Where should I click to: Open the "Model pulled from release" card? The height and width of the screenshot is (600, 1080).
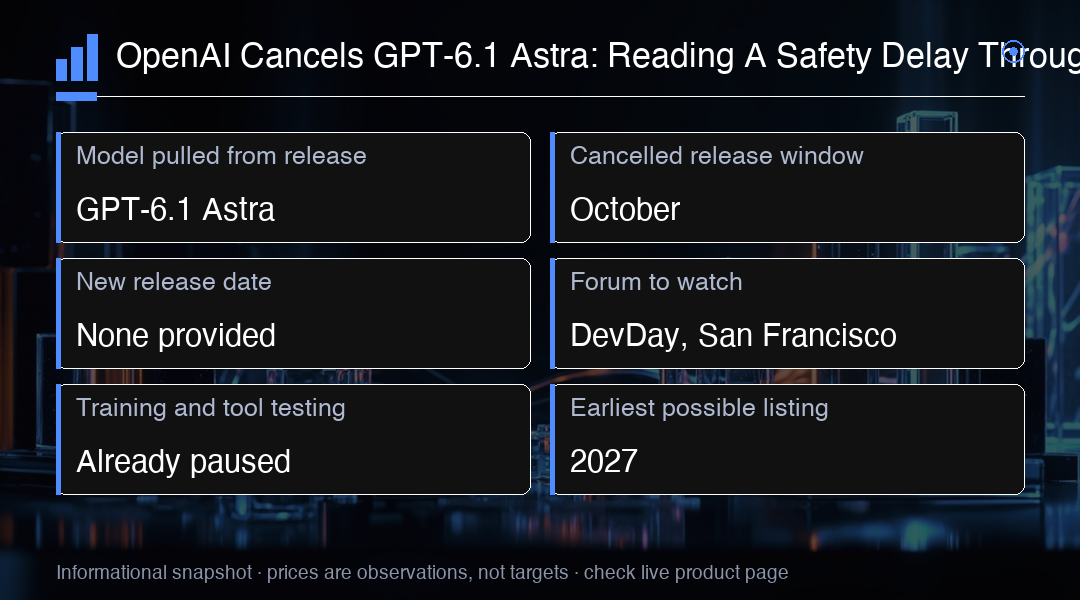293,187
